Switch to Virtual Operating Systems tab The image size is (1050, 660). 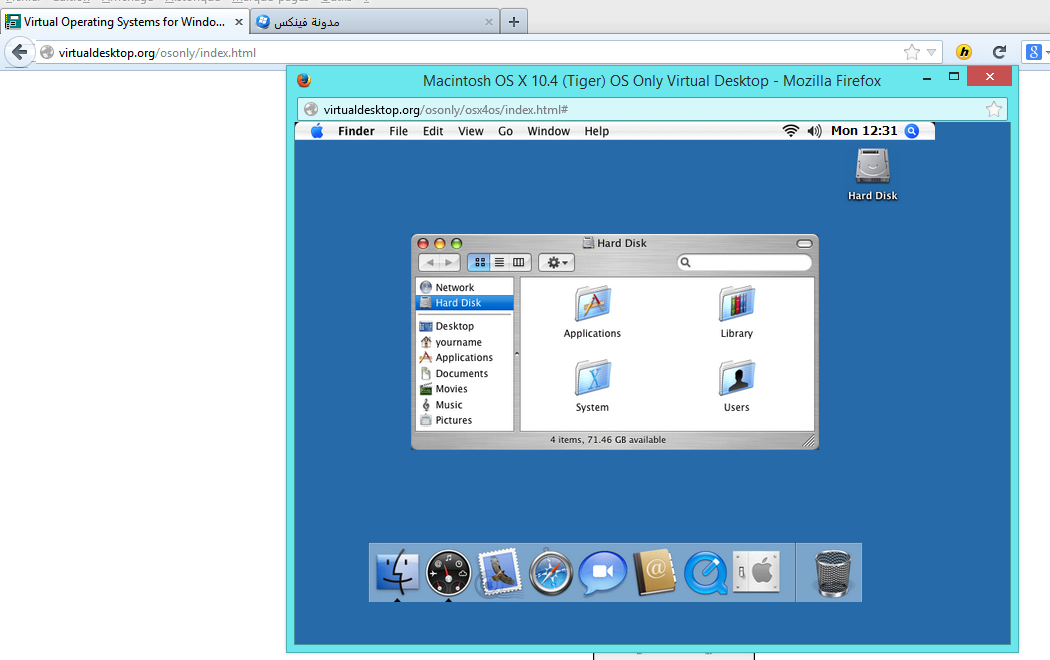(125, 22)
